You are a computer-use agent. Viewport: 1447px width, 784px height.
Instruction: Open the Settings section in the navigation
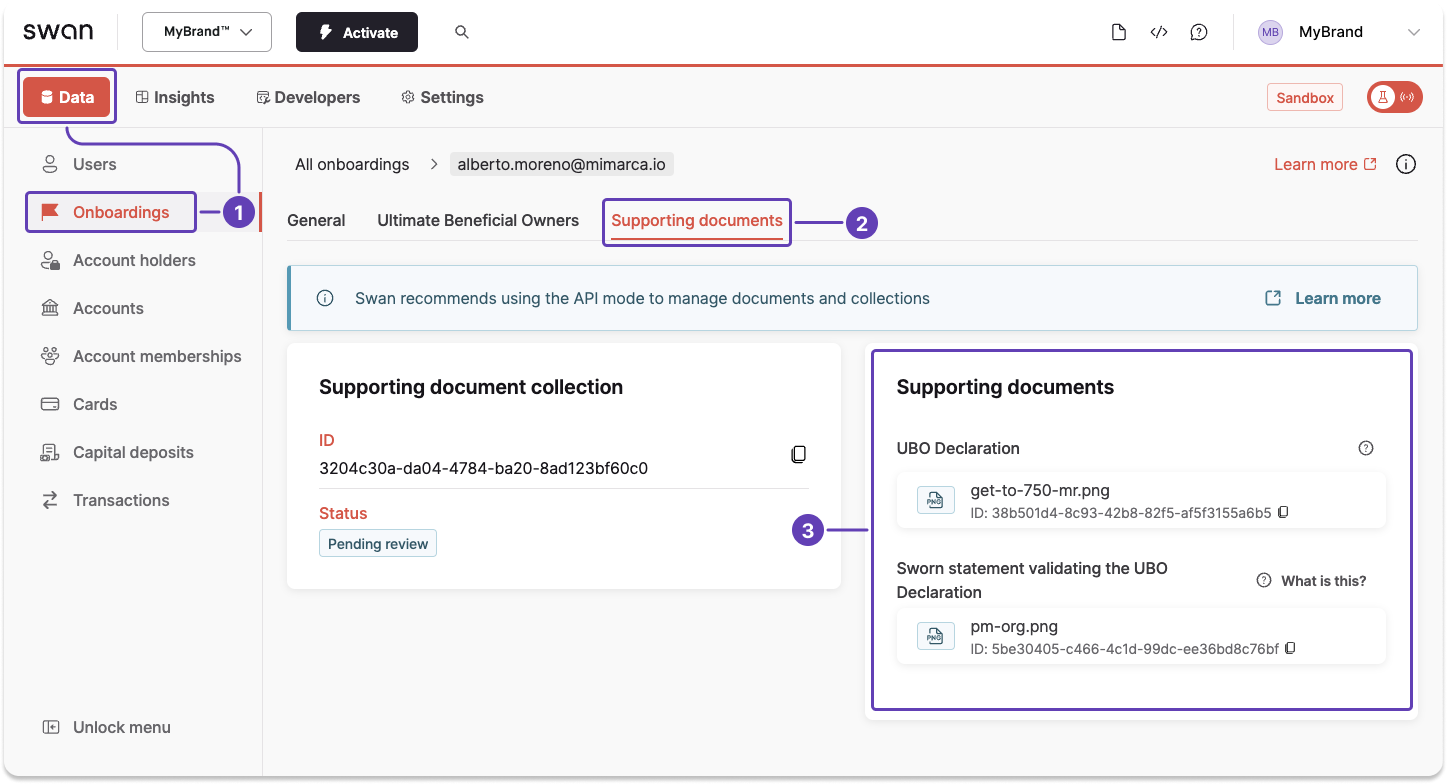tap(442, 97)
